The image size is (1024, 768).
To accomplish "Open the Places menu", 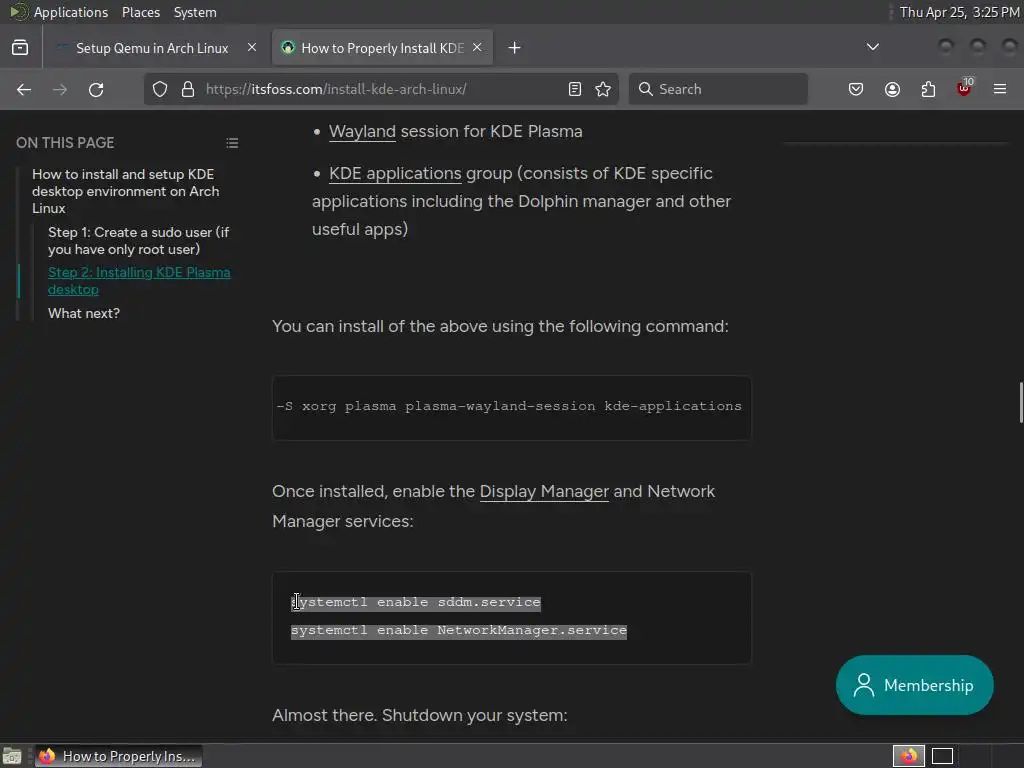I will point(140,12).
